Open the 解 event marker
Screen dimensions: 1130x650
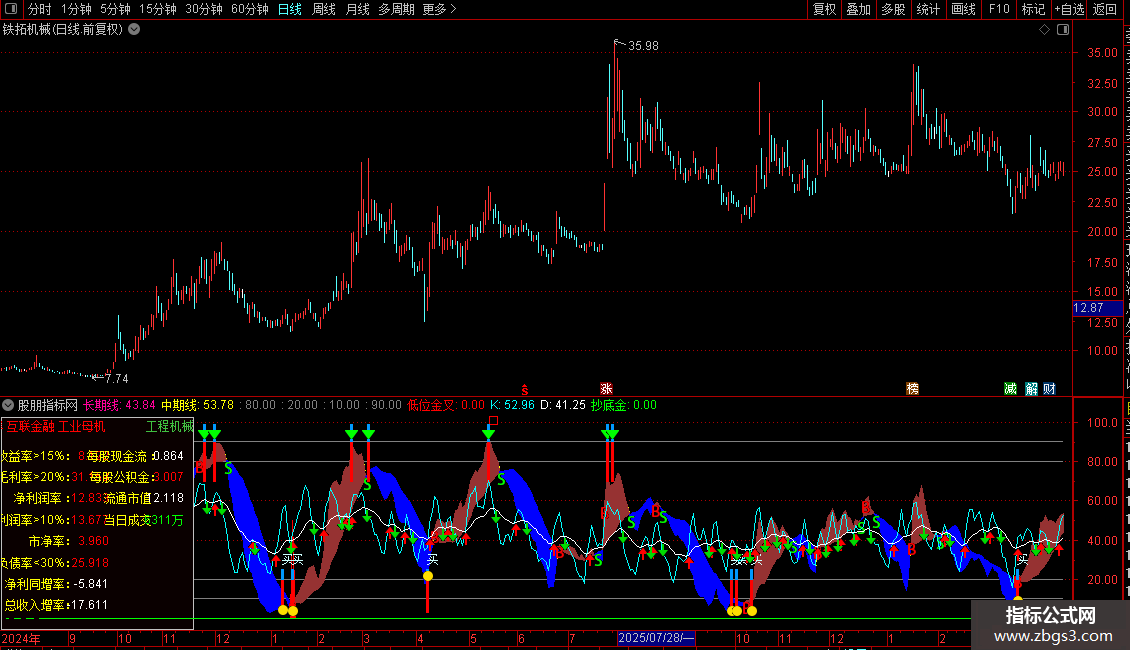pyautogui.click(x=1031, y=389)
